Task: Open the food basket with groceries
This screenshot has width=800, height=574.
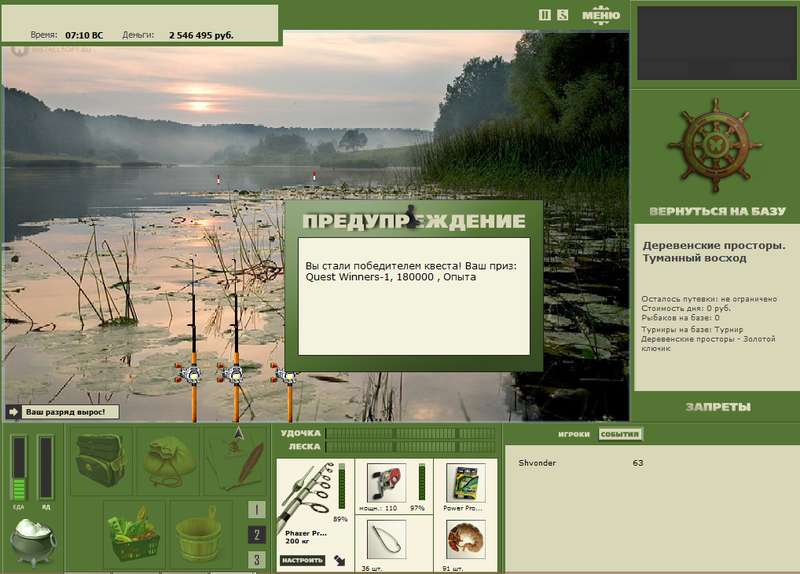Action: tap(134, 534)
